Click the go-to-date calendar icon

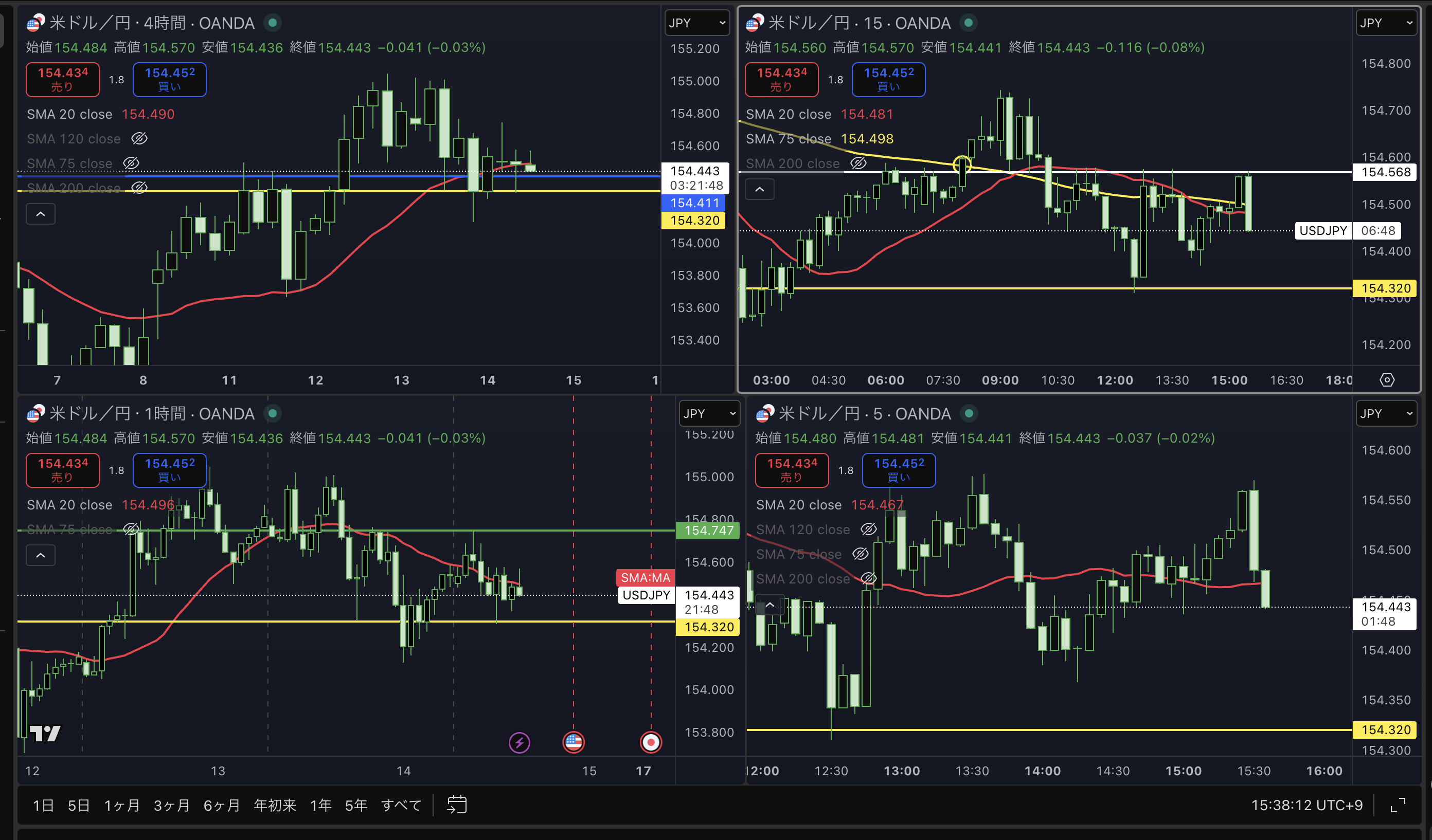point(456,804)
